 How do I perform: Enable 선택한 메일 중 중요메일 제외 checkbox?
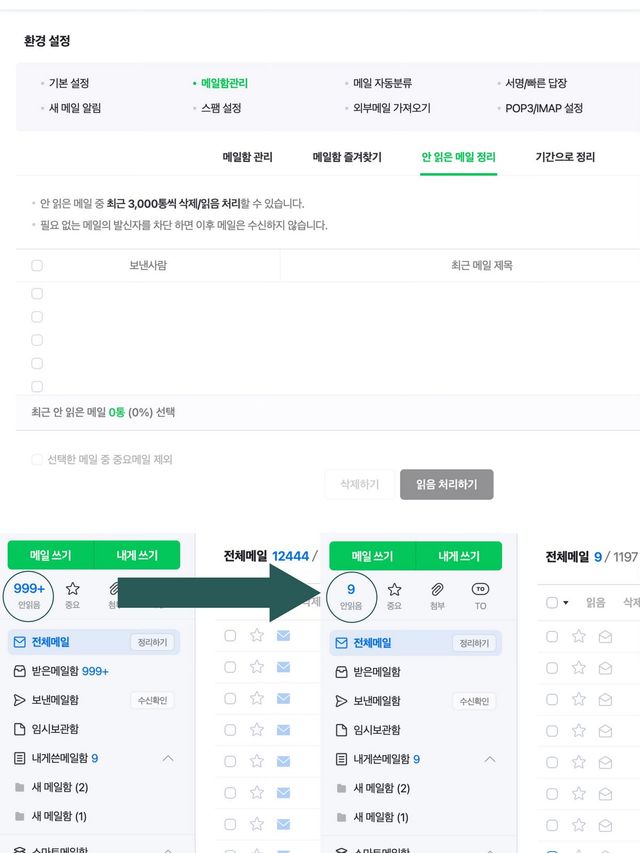[37, 460]
